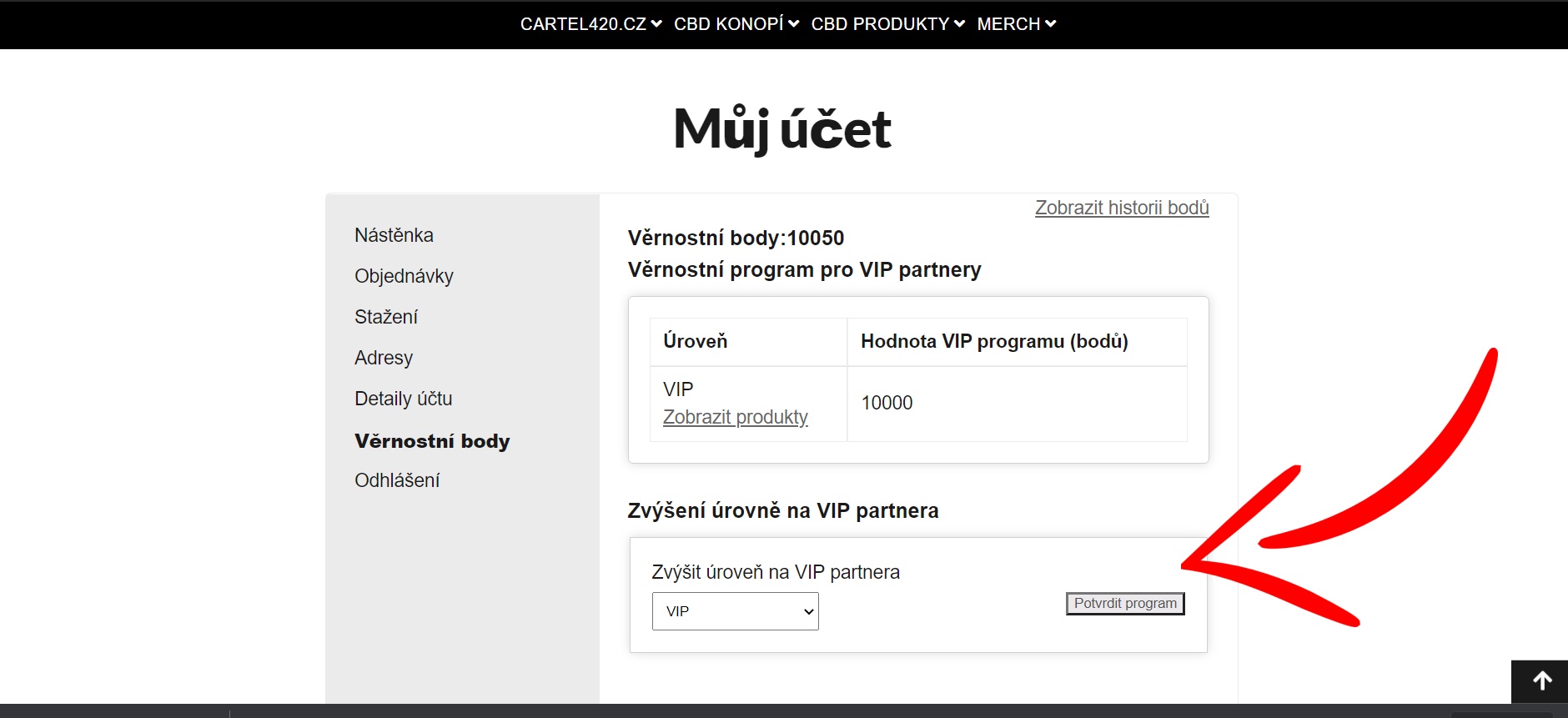
Task: Open the CBD PRODUKTY navigation item
Action: (x=880, y=24)
